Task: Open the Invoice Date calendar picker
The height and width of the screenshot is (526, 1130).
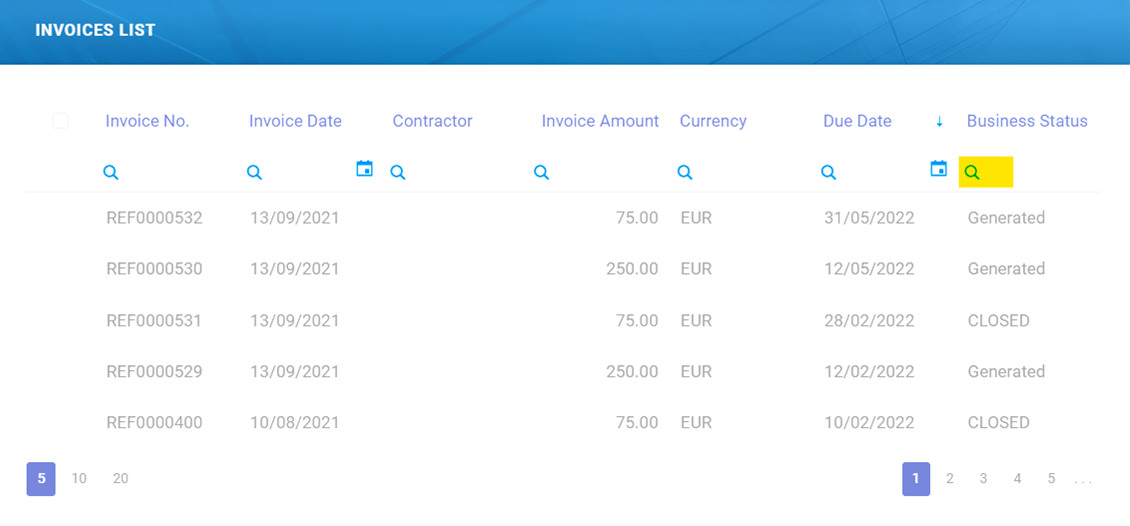Action: pos(365,169)
